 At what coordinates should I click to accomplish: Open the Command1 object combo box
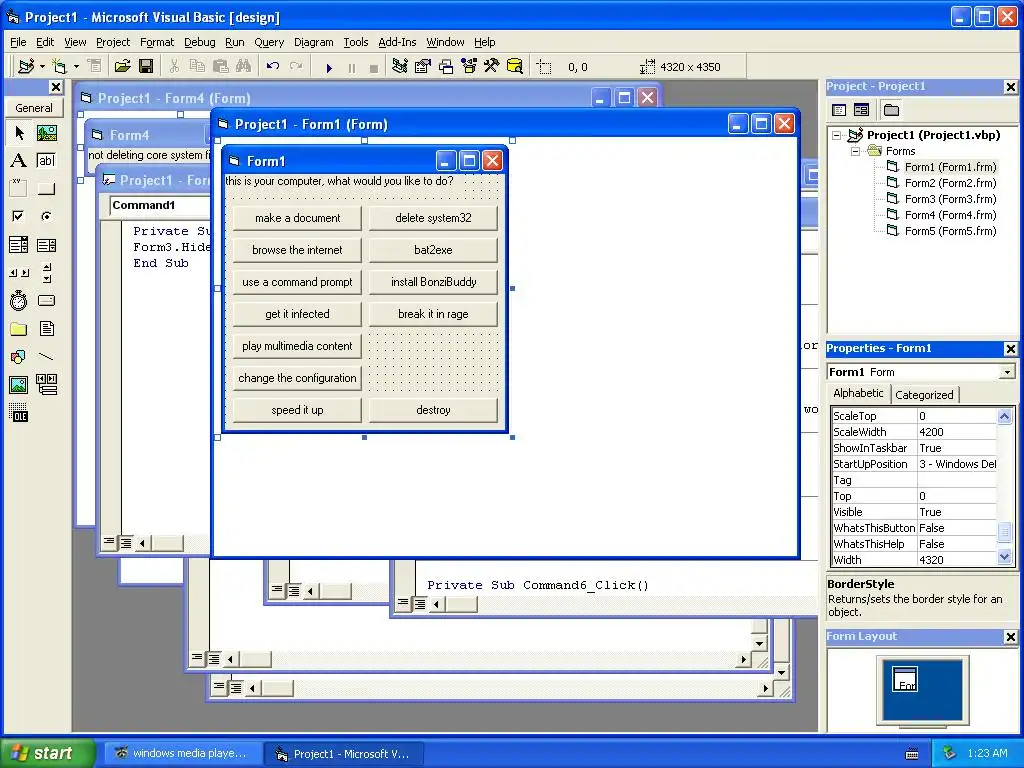coord(161,205)
